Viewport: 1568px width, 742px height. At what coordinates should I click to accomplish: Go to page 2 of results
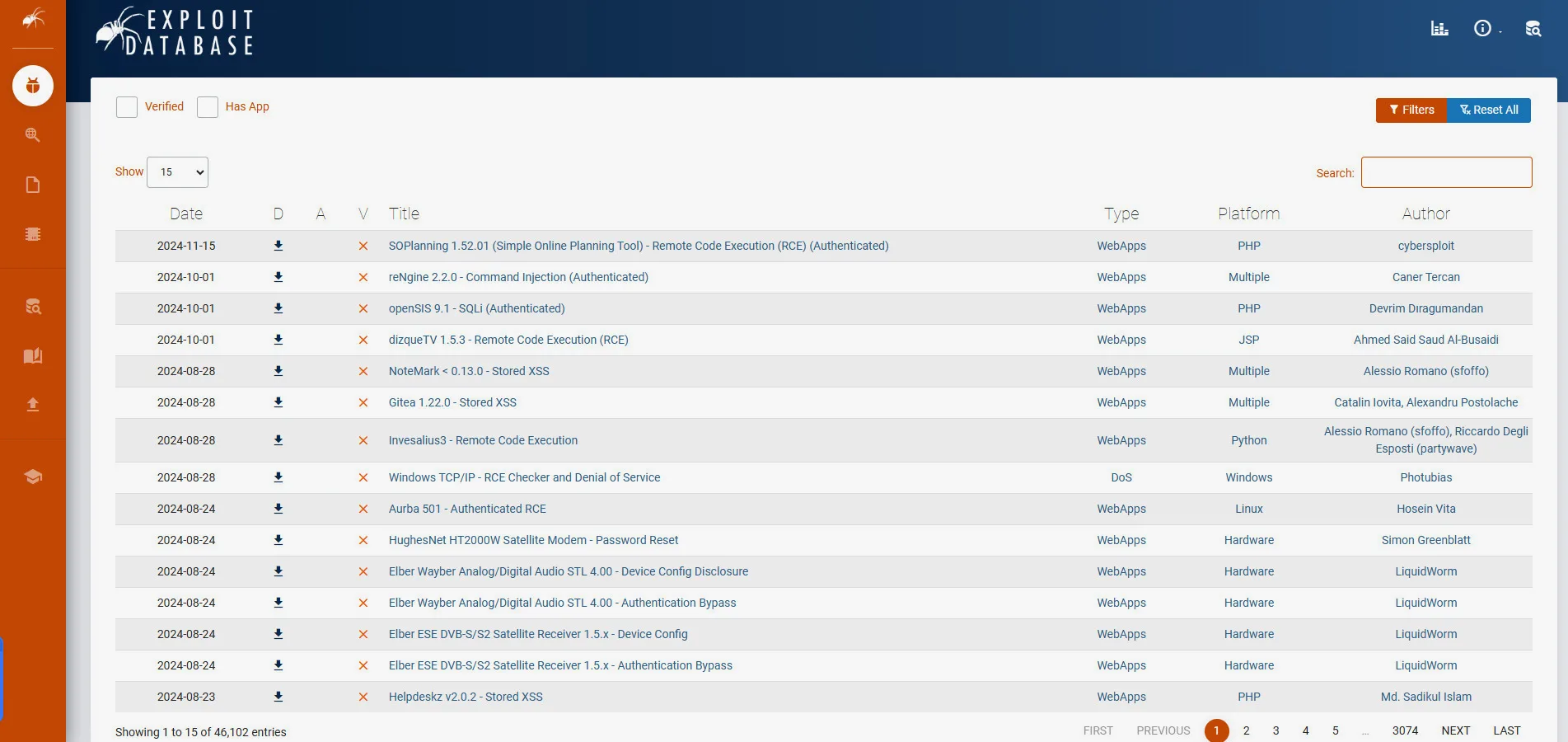point(1247,730)
